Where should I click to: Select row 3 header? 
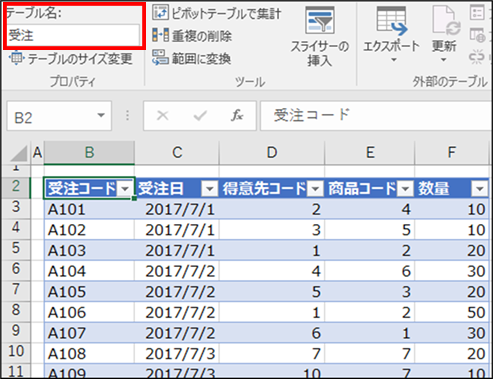(x=16, y=208)
